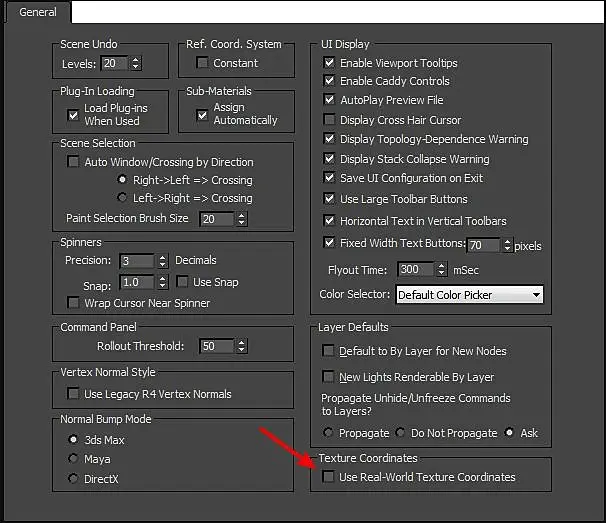Increase Scene Undo Levels spinner
This screenshot has height=523, width=606.
tap(136, 60)
